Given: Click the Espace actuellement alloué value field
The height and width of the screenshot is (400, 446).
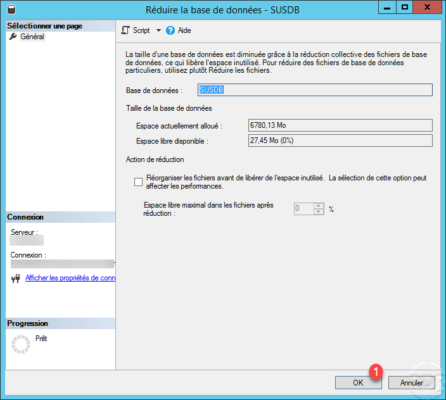Looking at the screenshot, I should click(x=340, y=125).
